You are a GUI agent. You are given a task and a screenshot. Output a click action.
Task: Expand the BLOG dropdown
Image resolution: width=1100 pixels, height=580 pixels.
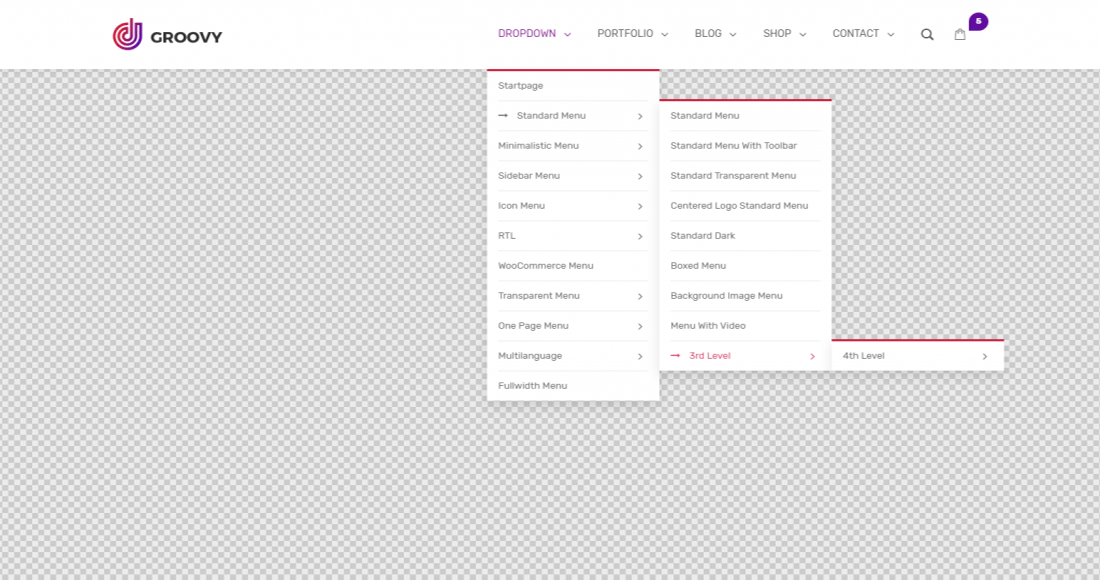pos(709,33)
